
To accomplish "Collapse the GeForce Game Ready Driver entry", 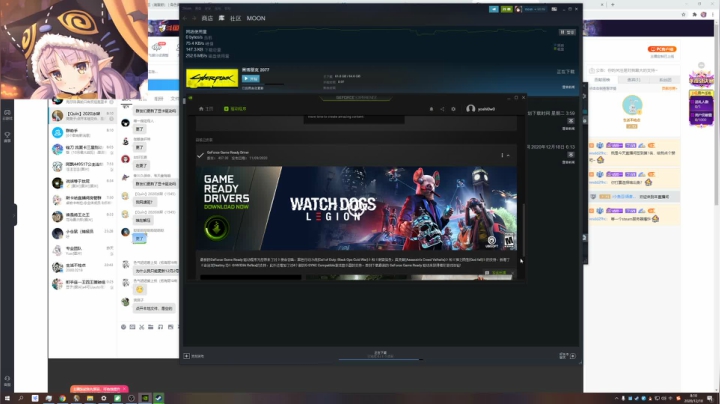I will click(508, 155).
